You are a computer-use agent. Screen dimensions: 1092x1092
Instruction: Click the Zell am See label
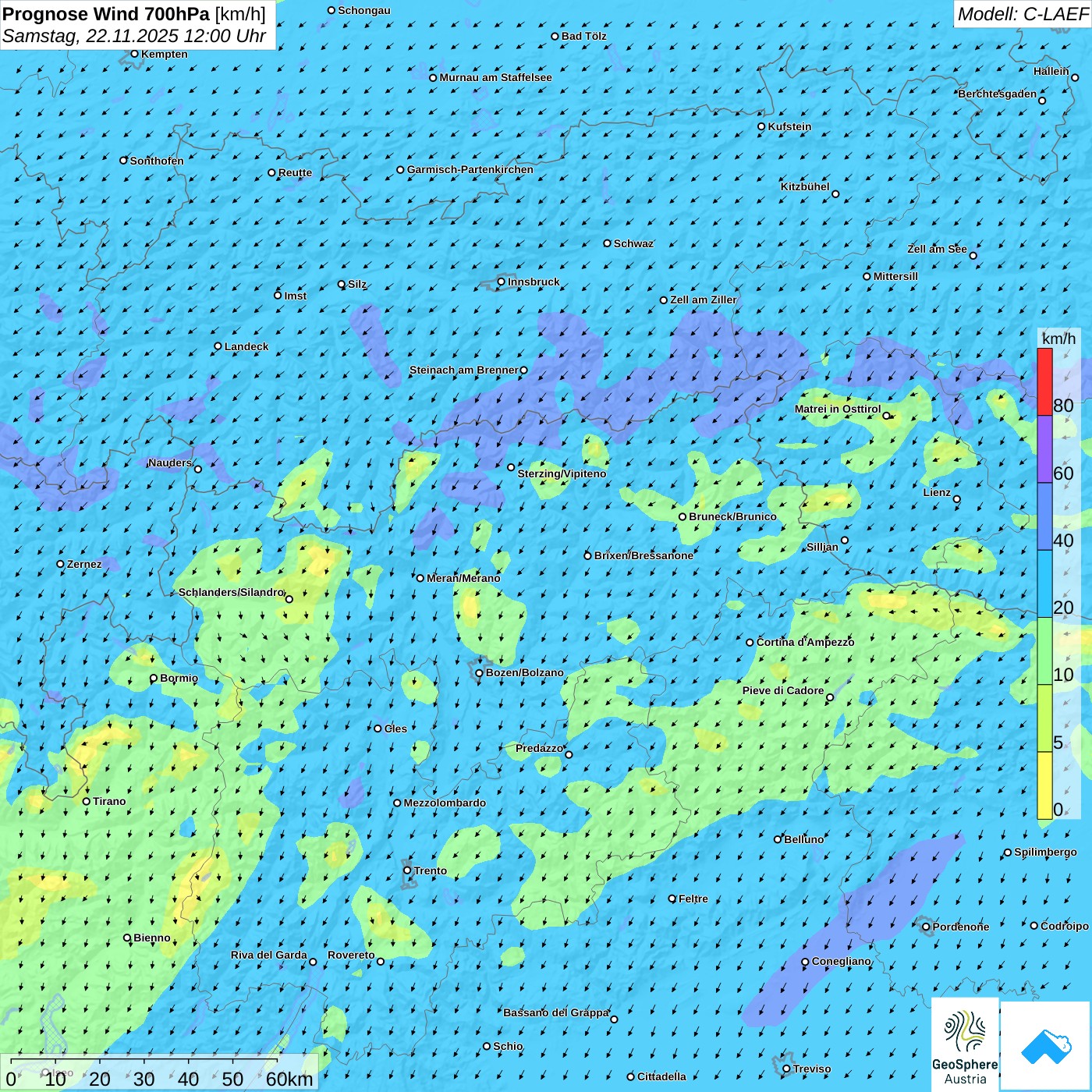937,249
